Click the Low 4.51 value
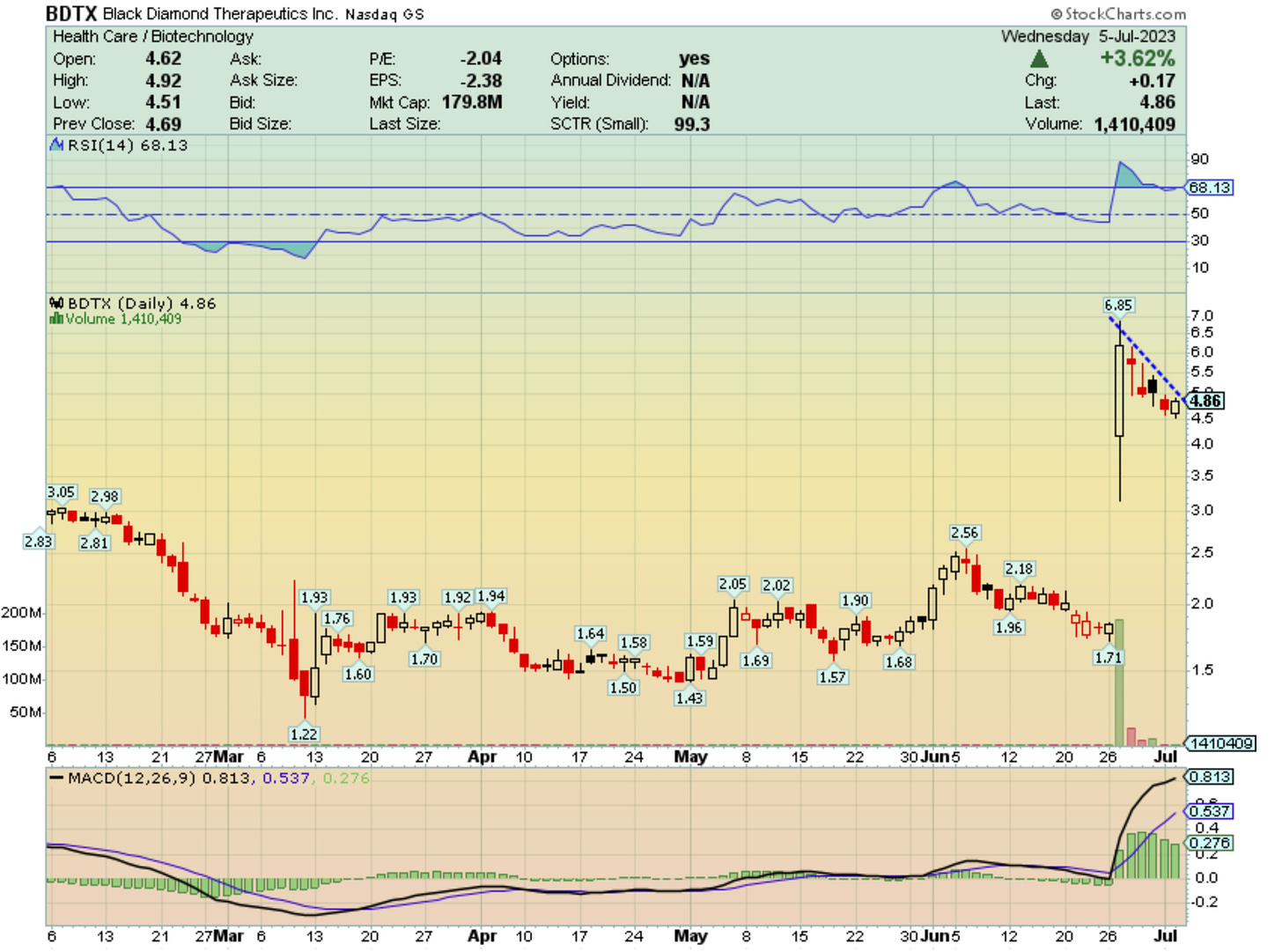The height and width of the screenshot is (952, 1282). (164, 102)
